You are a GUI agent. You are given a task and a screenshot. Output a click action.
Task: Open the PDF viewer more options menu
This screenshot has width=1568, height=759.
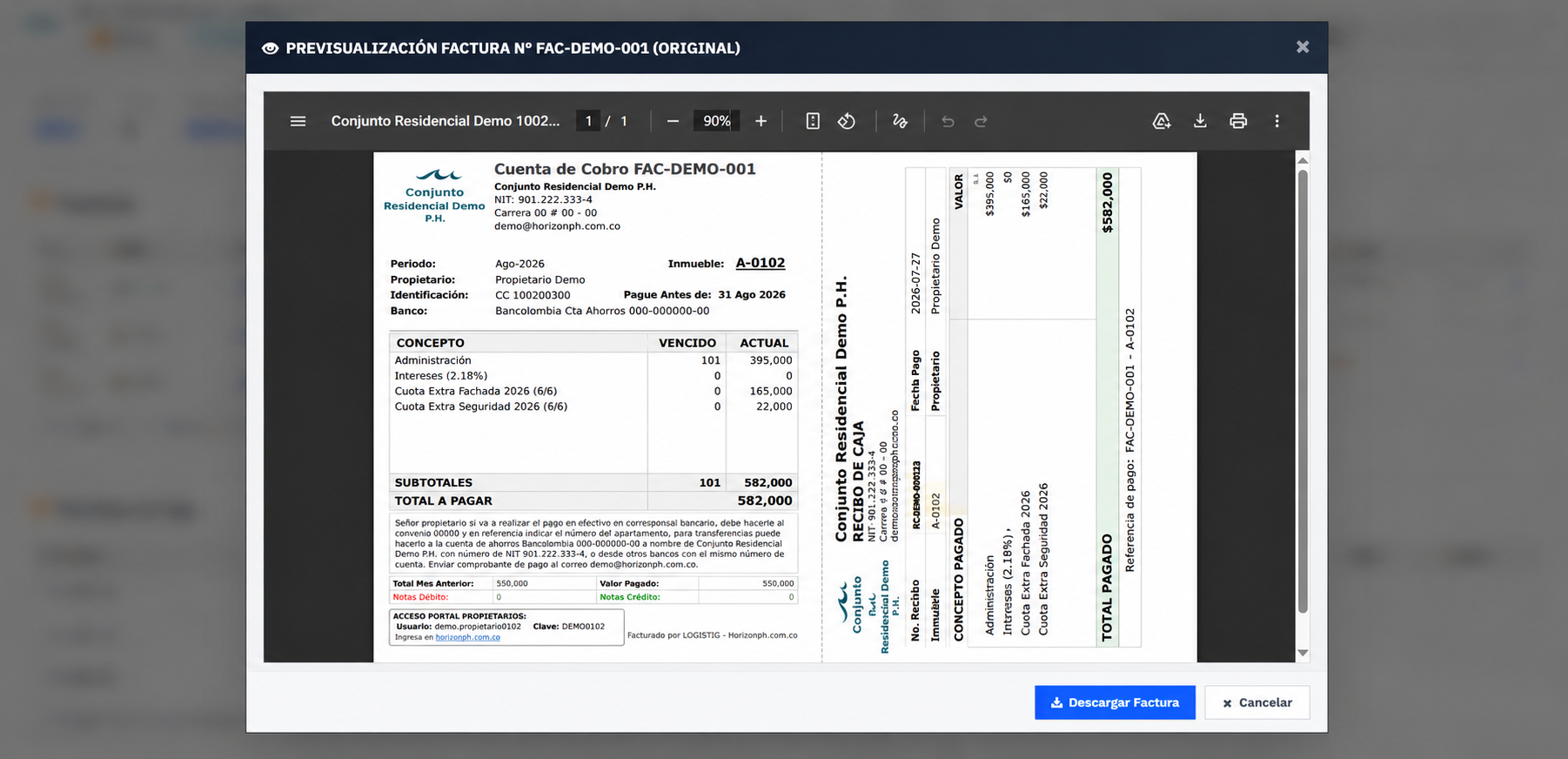pyautogui.click(x=1277, y=121)
